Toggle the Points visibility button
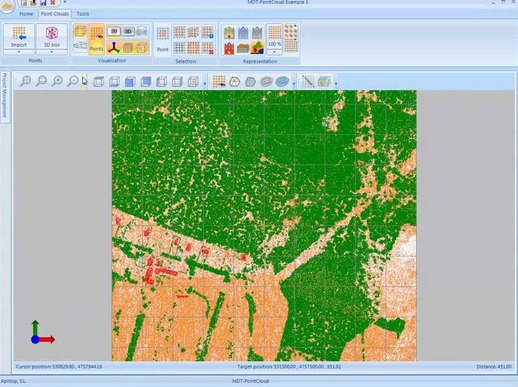Screen dimensions: 518x387 click(97, 39)
